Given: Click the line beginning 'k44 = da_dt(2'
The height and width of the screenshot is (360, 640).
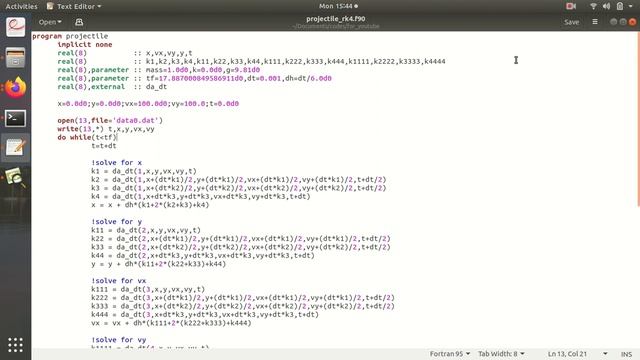Looking at the screenshot, I should [x=203, y=256].
